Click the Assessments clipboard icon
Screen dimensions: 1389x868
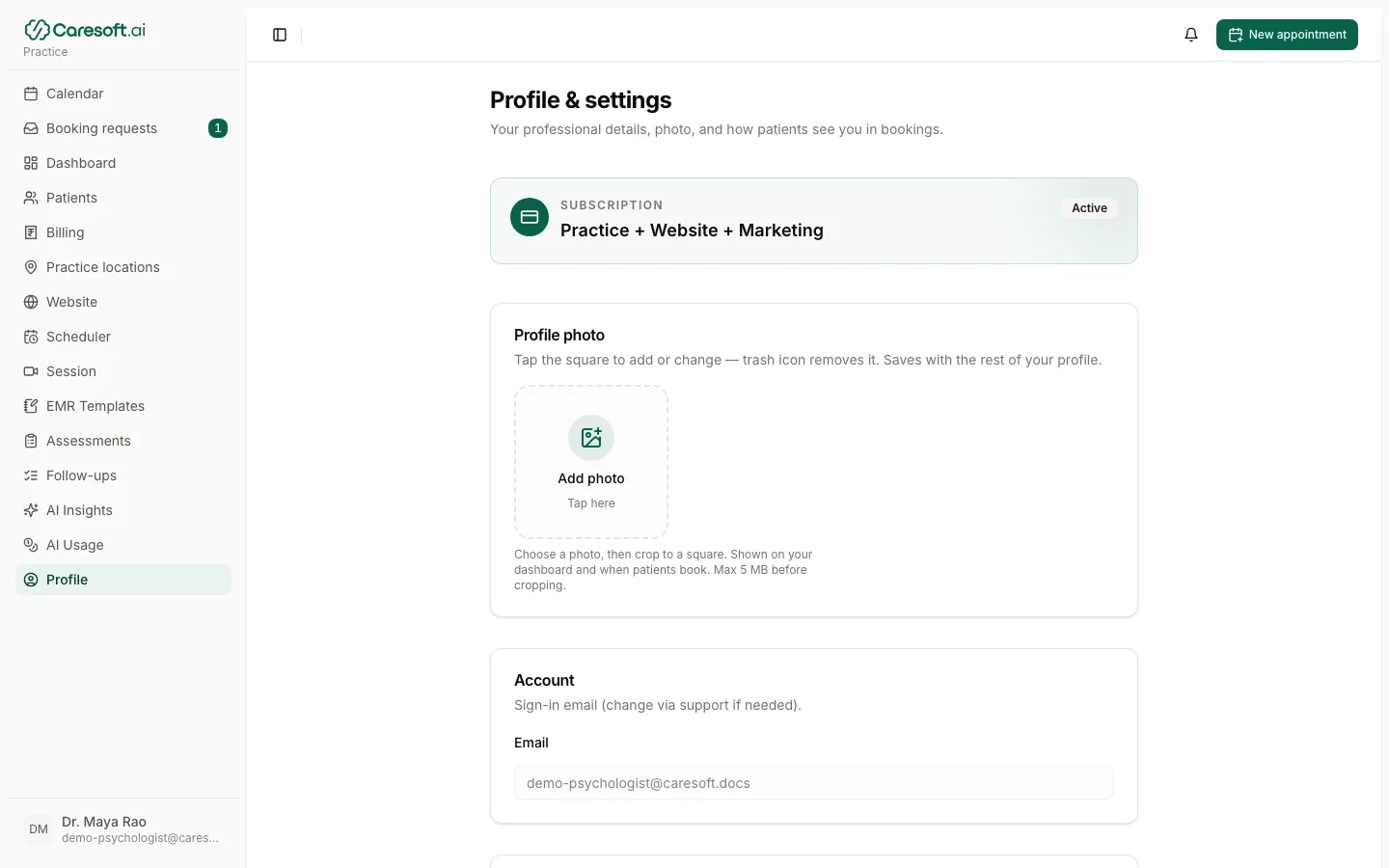(x=31, y=441)
